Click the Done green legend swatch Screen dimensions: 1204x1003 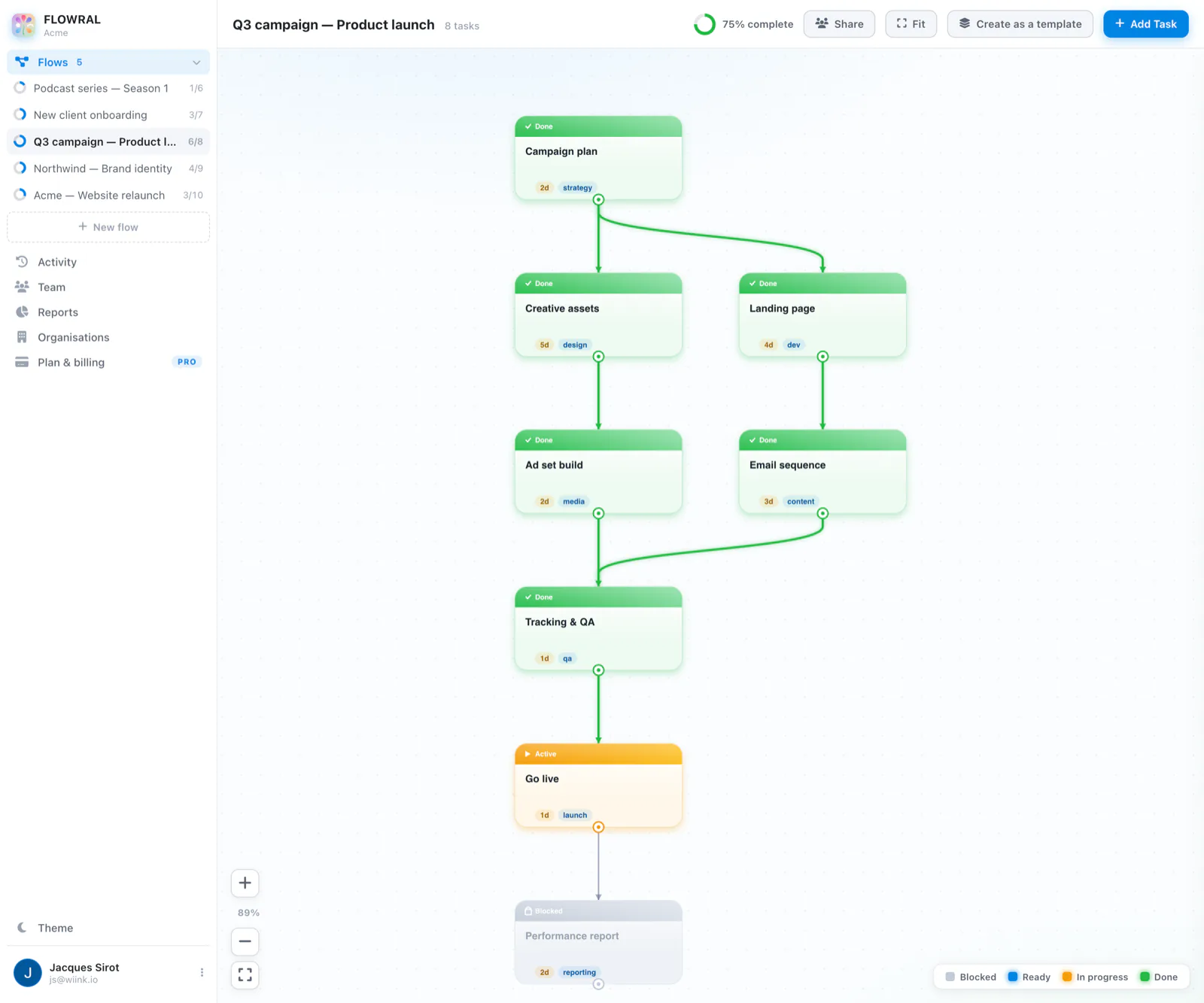[x=1145, y=977]
